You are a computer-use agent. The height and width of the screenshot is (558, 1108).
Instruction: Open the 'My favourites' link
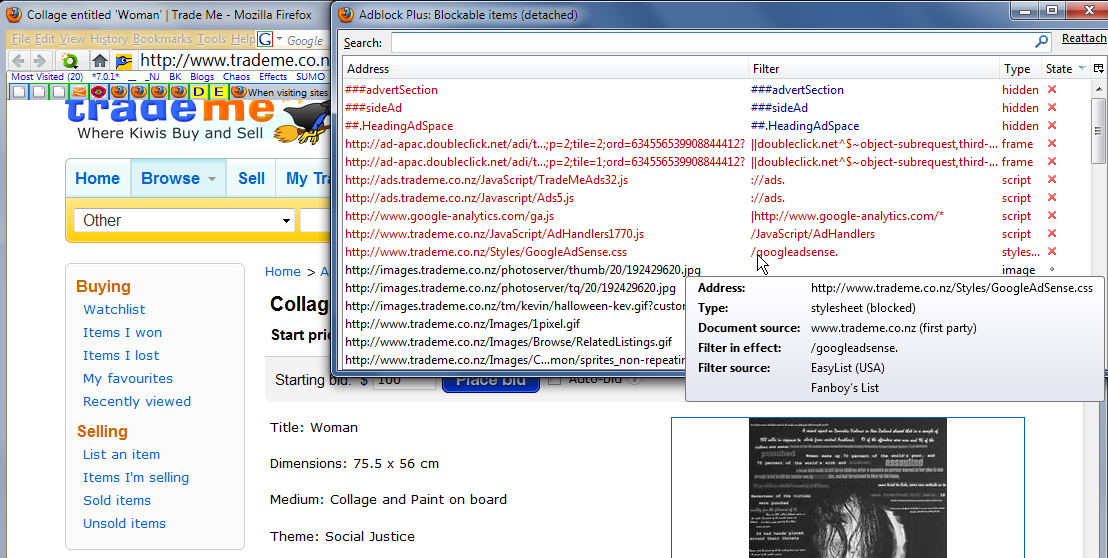pyautogui.click(x=128, y=379)
